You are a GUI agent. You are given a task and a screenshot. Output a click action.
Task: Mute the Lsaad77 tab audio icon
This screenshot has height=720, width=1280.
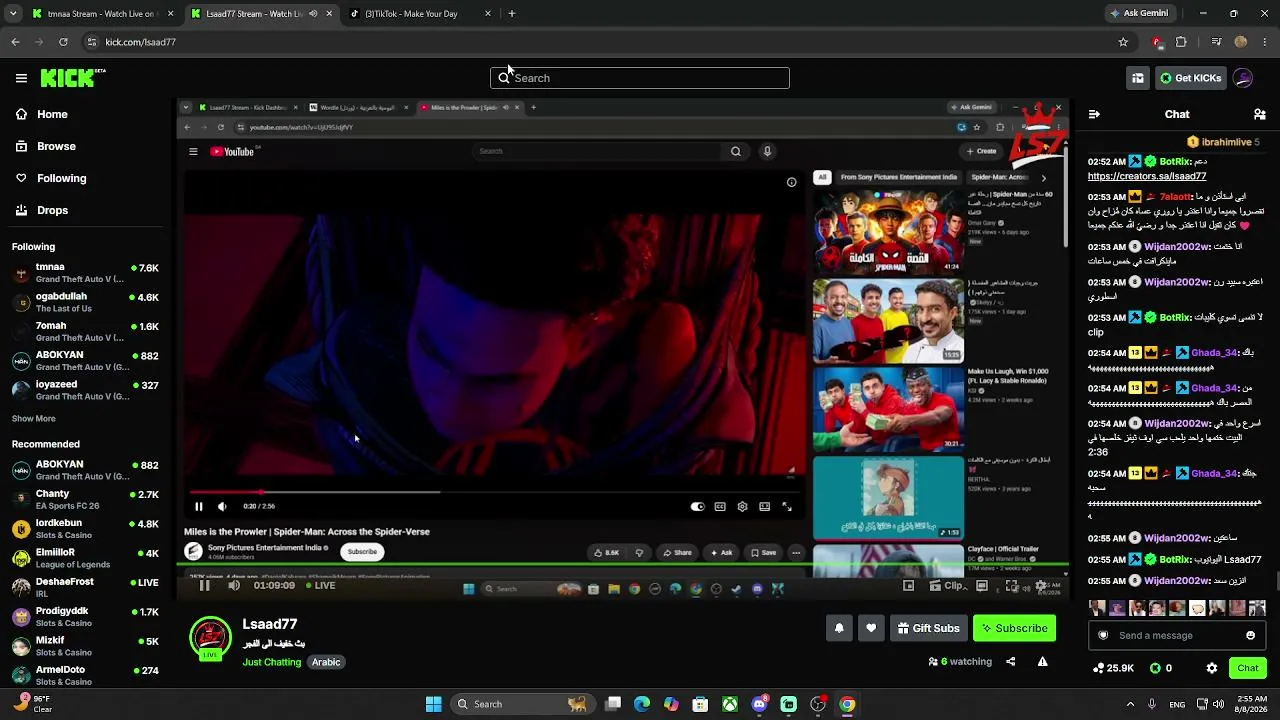tap(313, 14)
